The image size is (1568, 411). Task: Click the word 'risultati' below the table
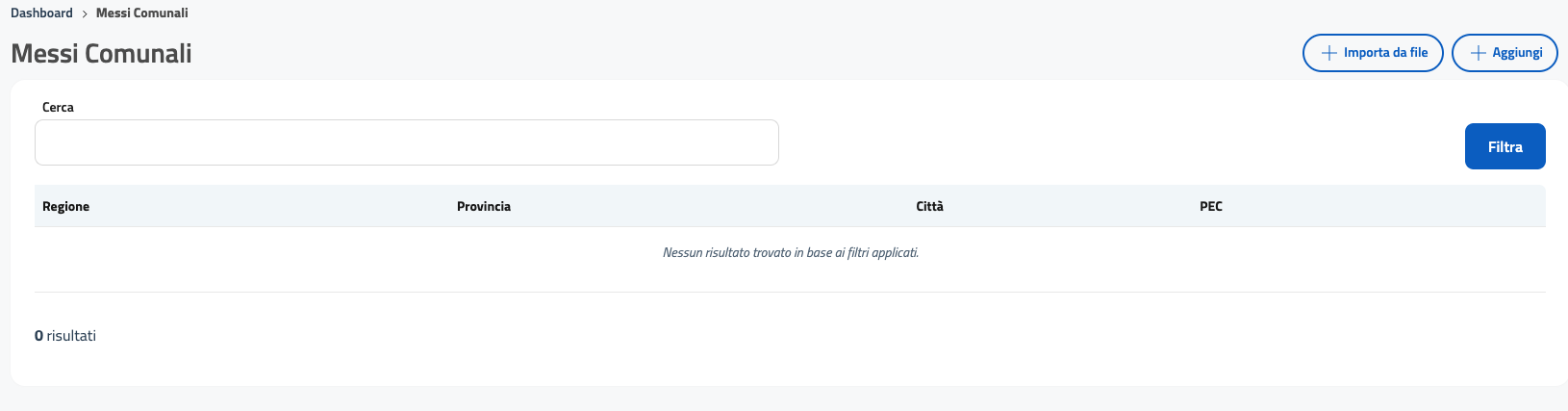pyautogui.click(x=71, y=336)
